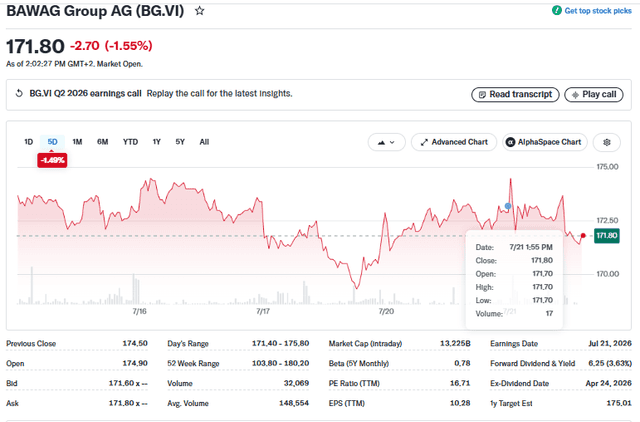Click the Beta (5Y Monthly) label
Viewport: 640px width, 422px height.
(359, 363)
